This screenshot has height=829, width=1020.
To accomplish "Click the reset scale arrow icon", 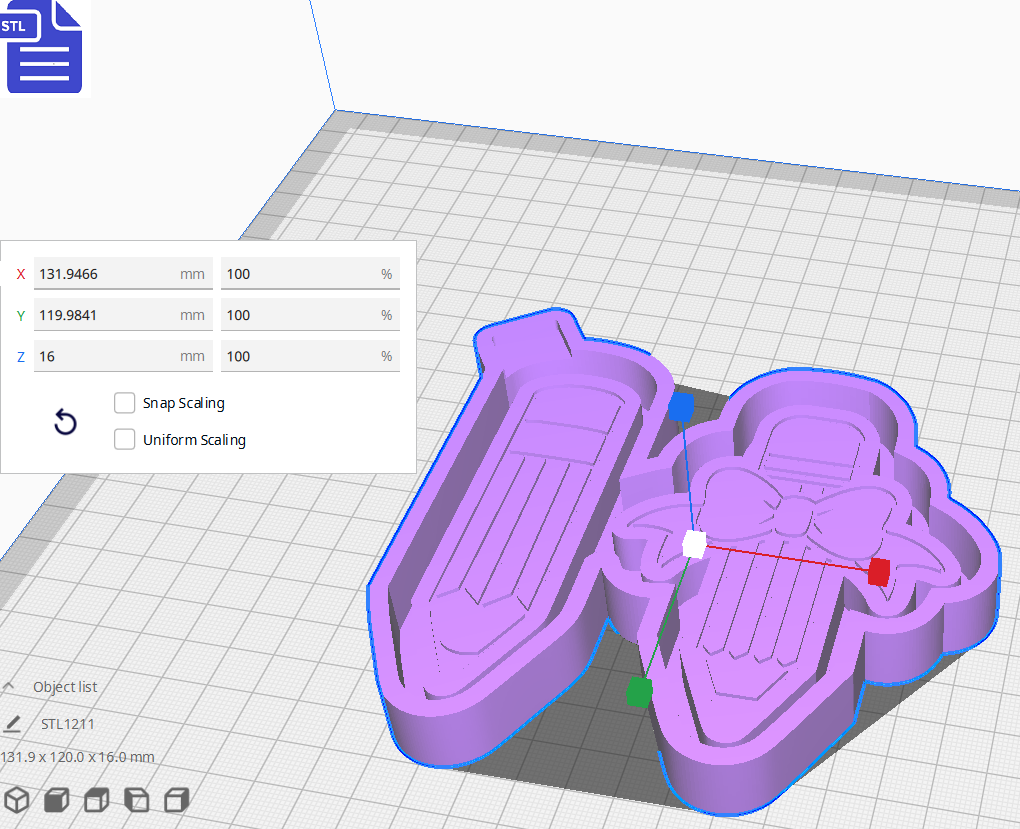I will click(65, 423).
